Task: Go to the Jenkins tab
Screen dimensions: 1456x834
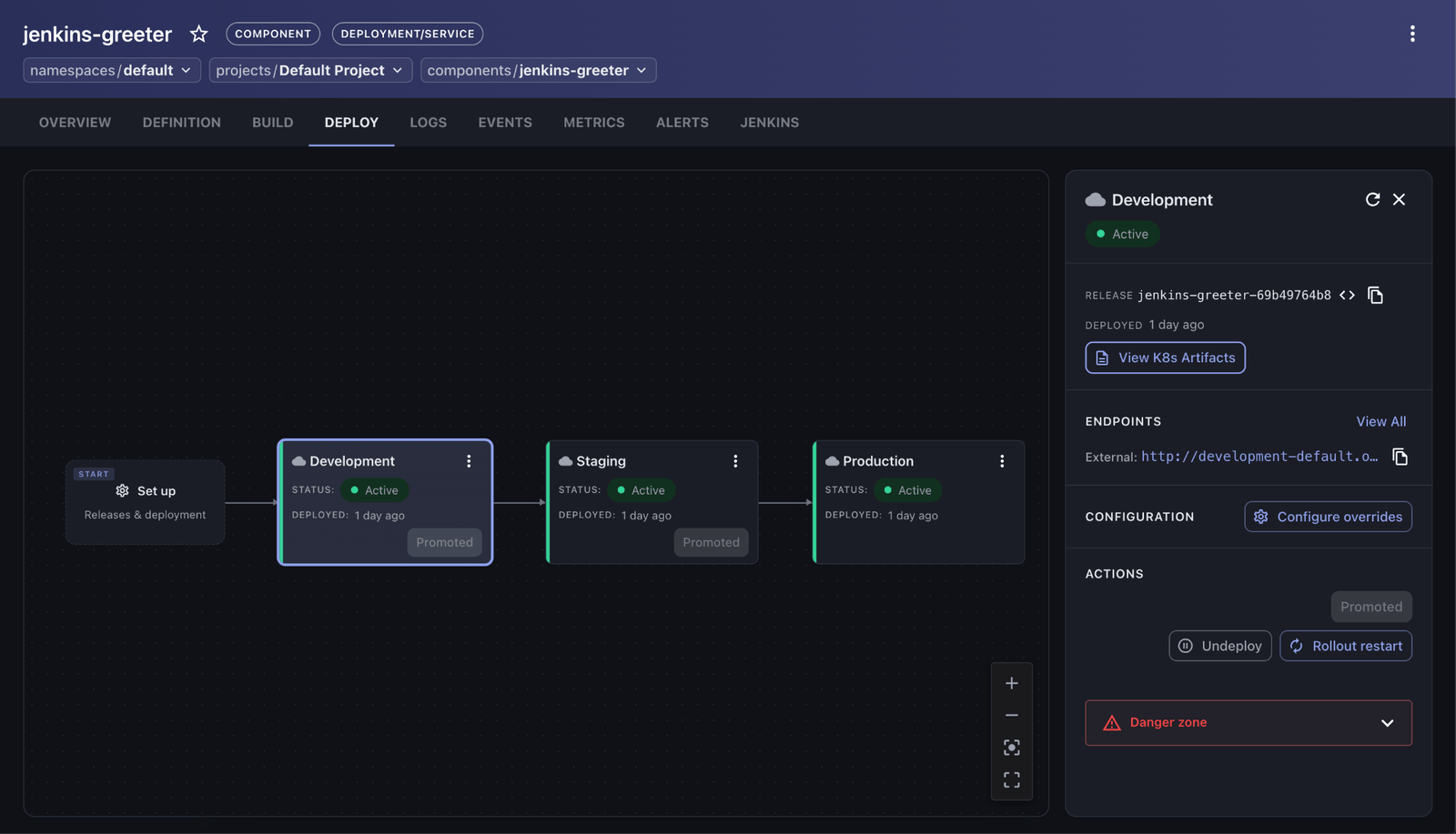Action: coord(769,122)
